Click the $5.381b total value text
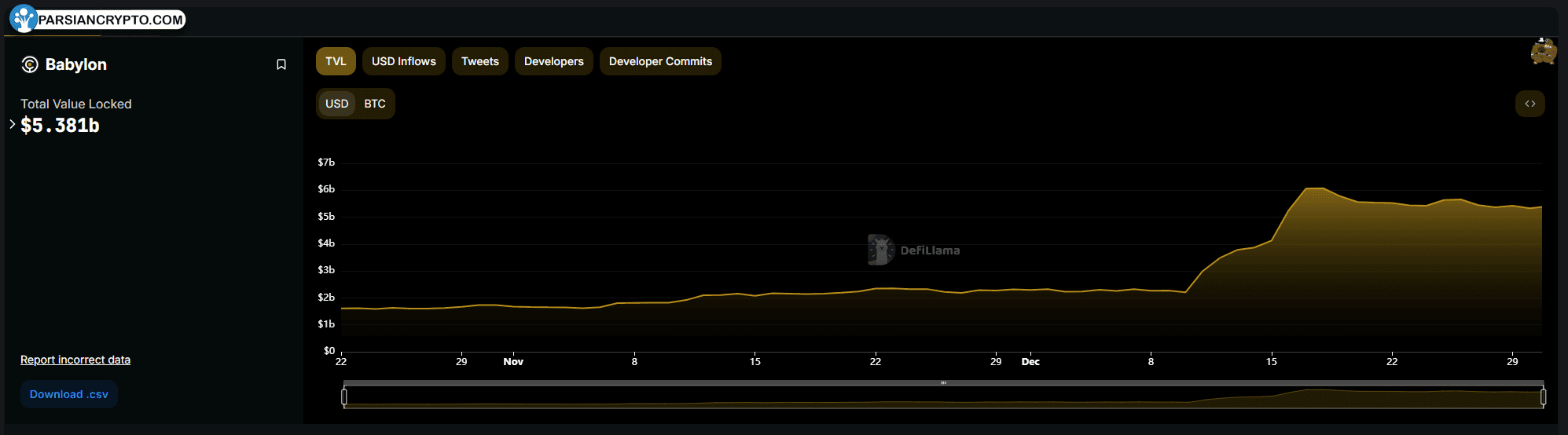Screen dimensions: 1568x435 point(61,126)
